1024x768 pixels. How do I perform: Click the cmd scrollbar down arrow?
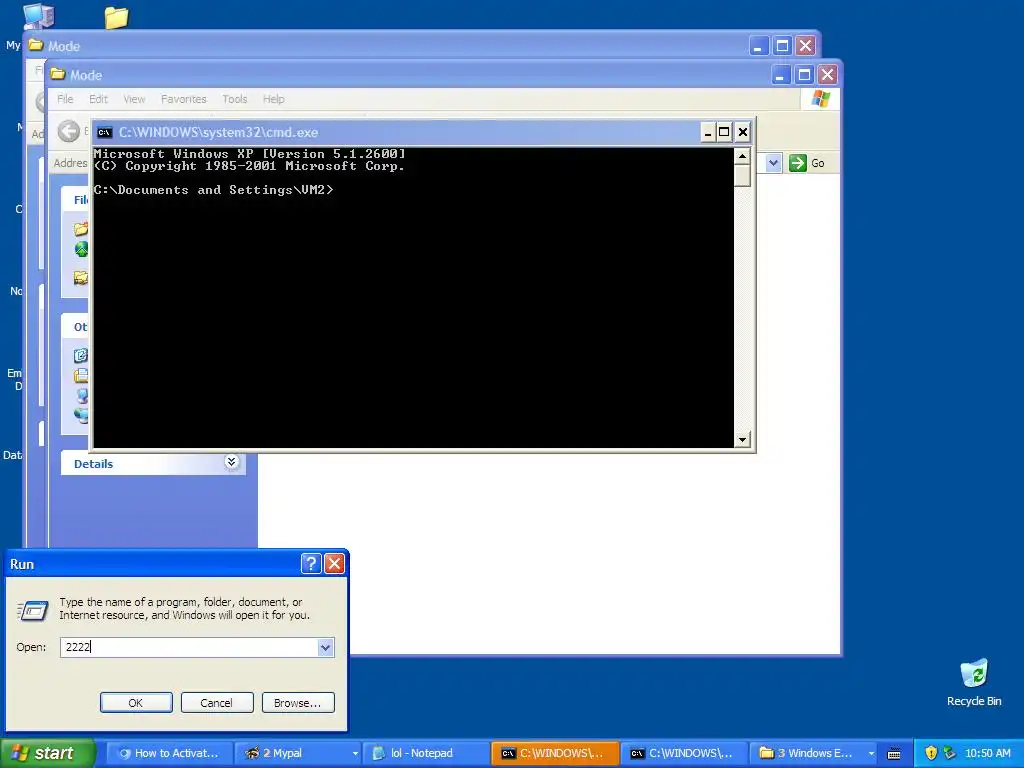pos(742,440)
